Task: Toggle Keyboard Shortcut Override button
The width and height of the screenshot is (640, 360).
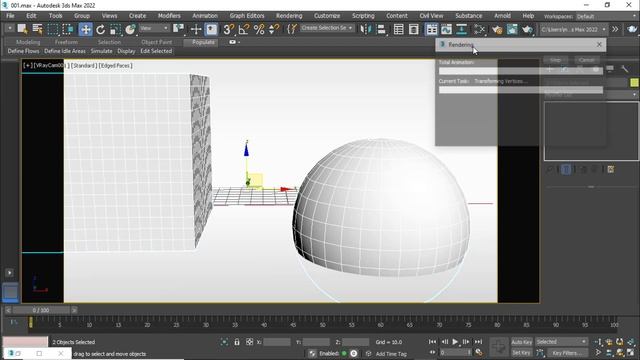Action: click(x=211, y=29)
